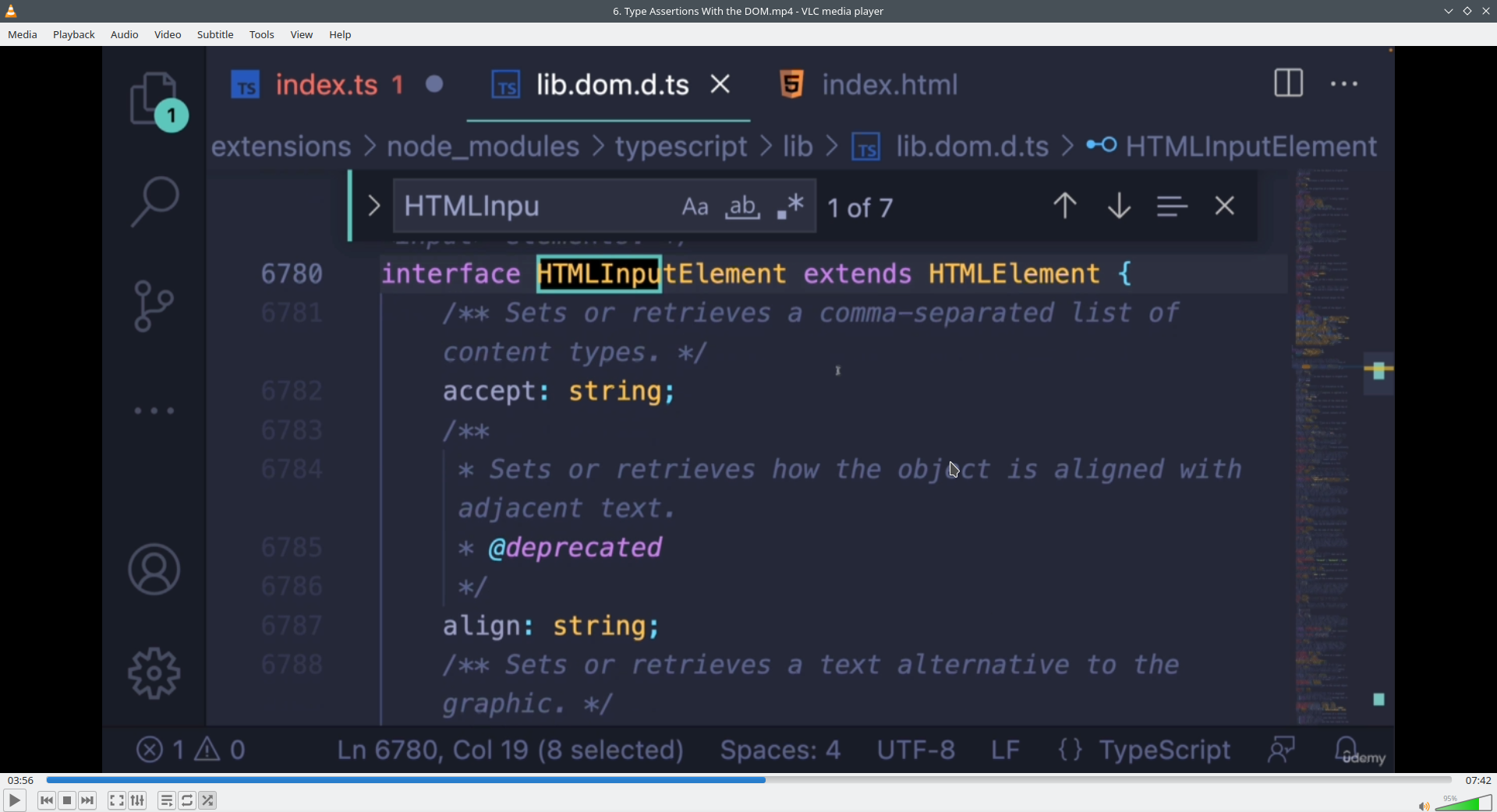Expand the Subtitle menu

click(x=215, y=35)
